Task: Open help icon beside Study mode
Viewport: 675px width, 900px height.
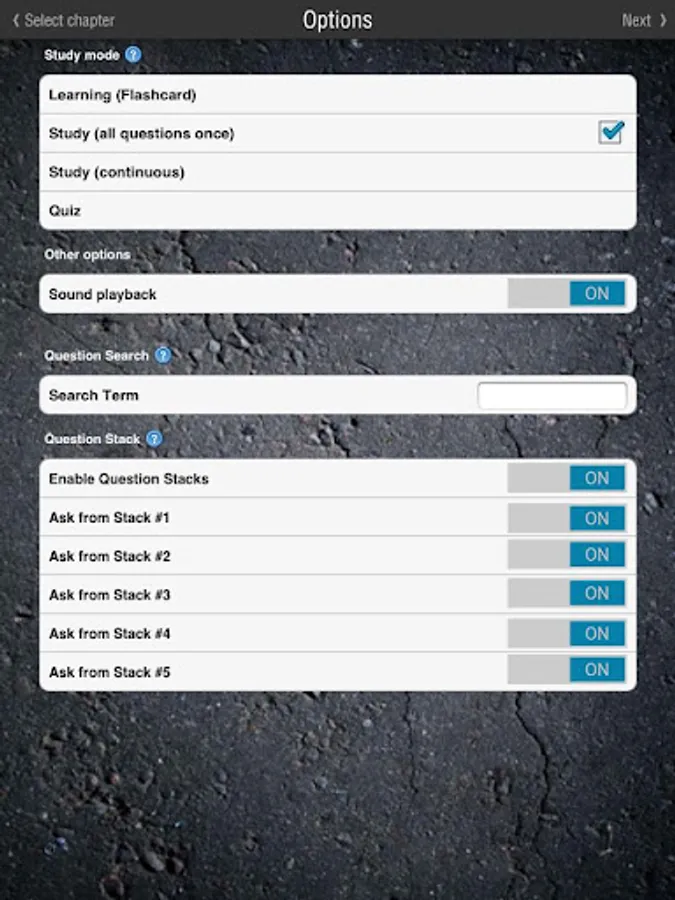Action: click(x=133, y=55)
